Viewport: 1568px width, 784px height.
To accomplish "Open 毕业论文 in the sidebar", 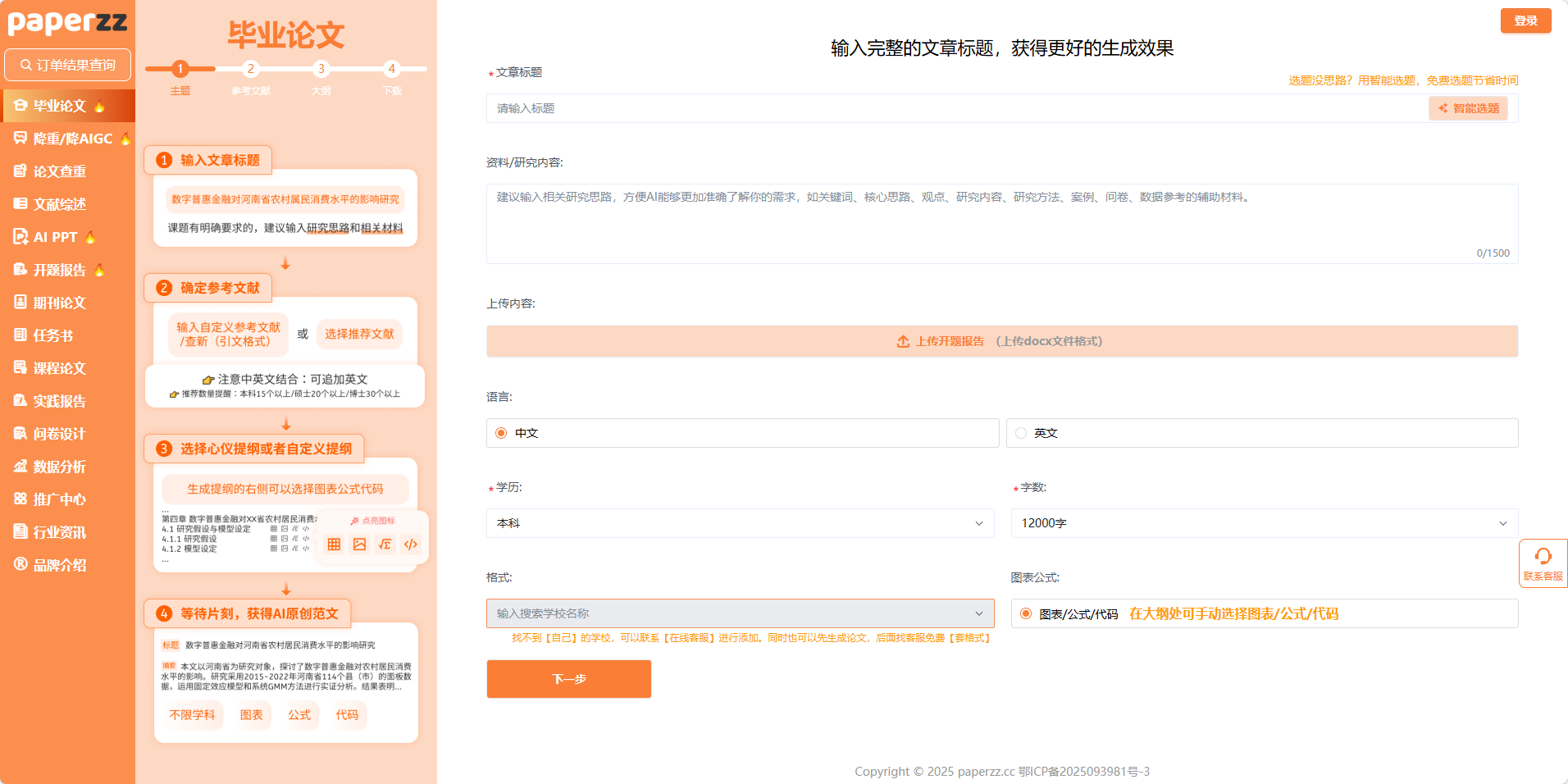I will pos(67,106).
